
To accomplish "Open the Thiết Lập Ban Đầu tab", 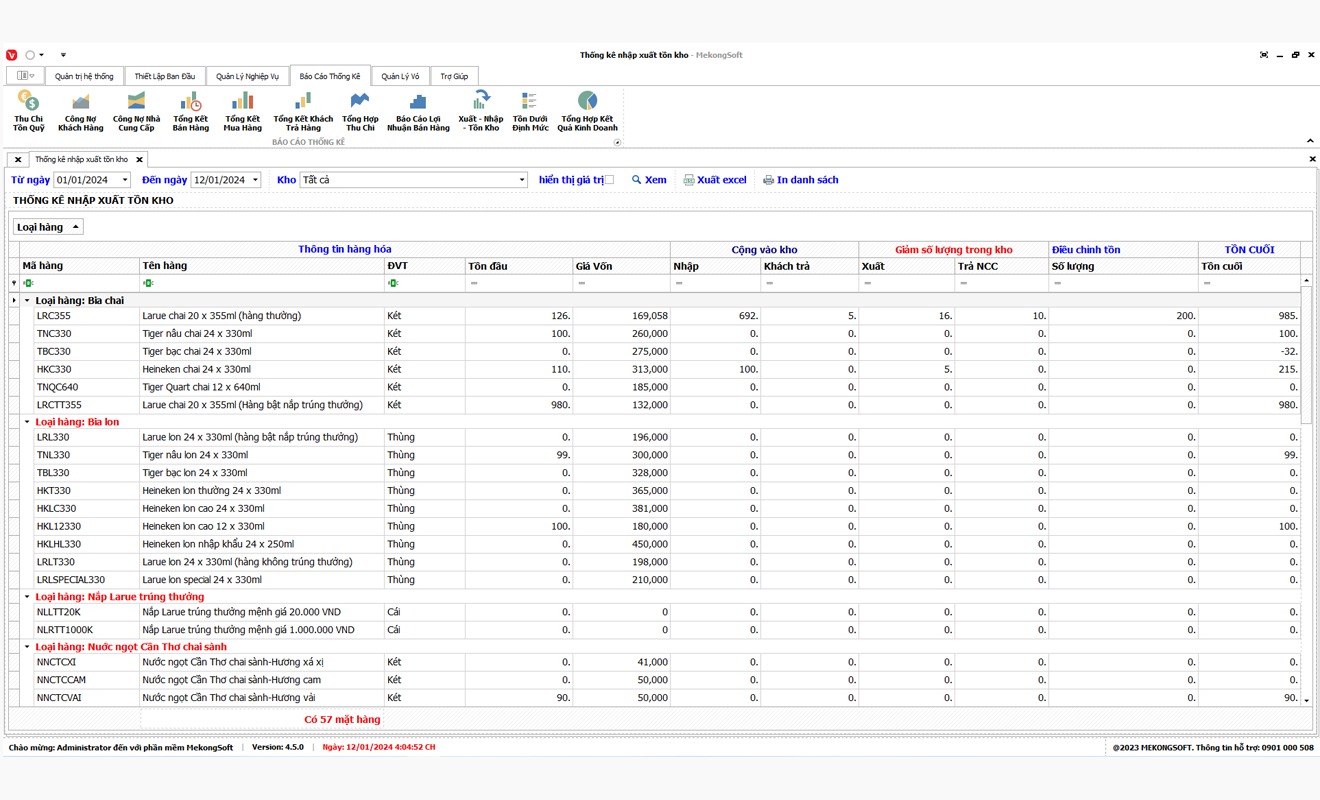I will pyautogui.click(x=165, y=76).
